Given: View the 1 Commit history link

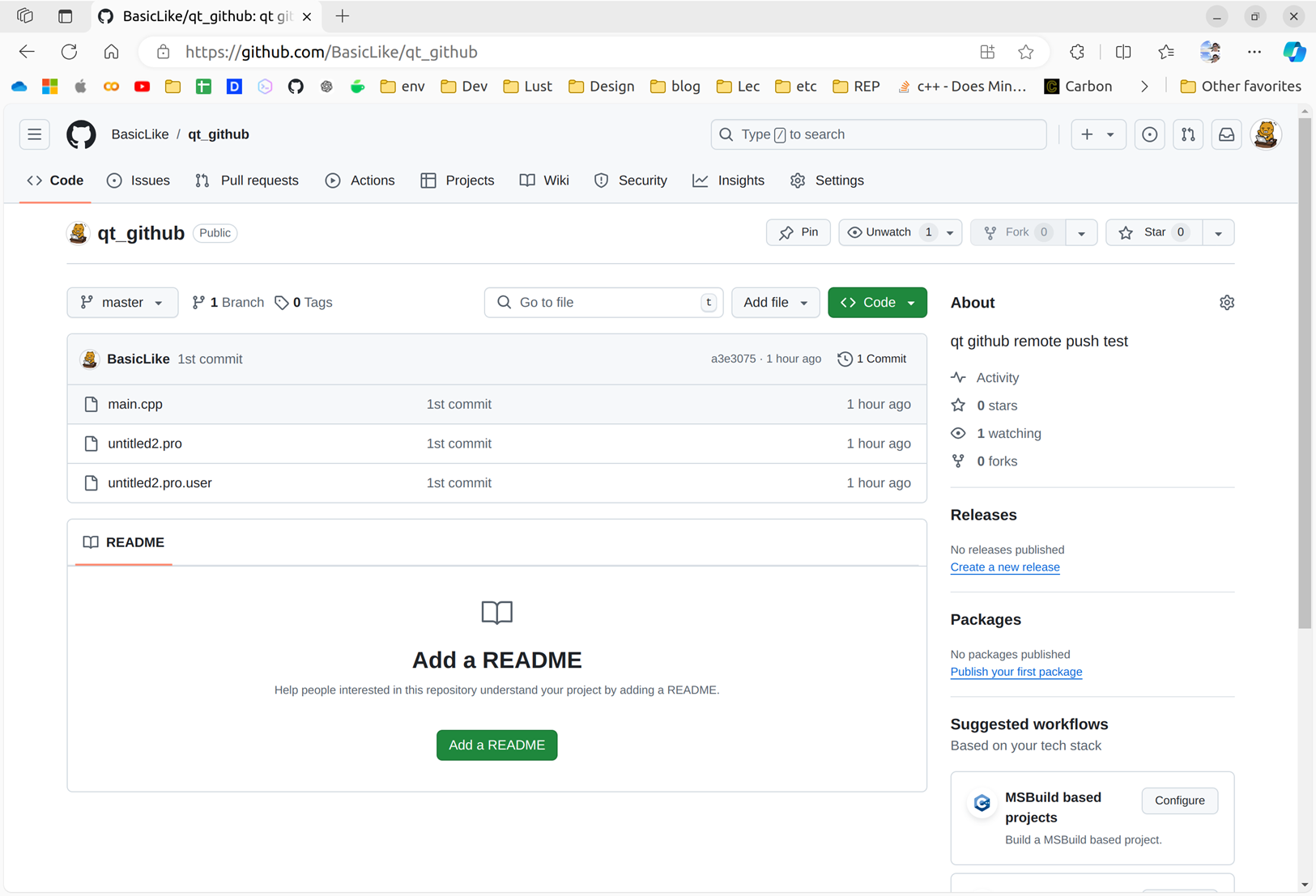Looking at the screenshot, I should (x=872, y=359).
